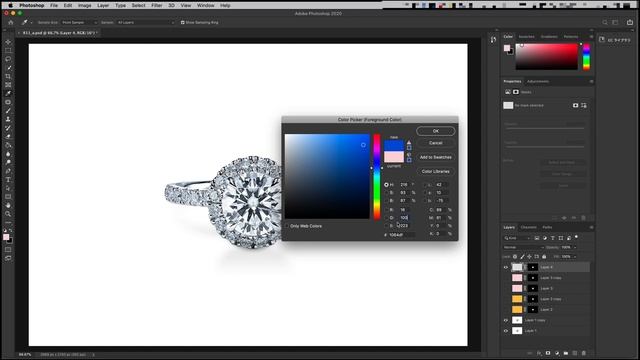This screenshot has height=360, width=640.
Task: Click OK in Color Picker
Action: tap(436, 131)
